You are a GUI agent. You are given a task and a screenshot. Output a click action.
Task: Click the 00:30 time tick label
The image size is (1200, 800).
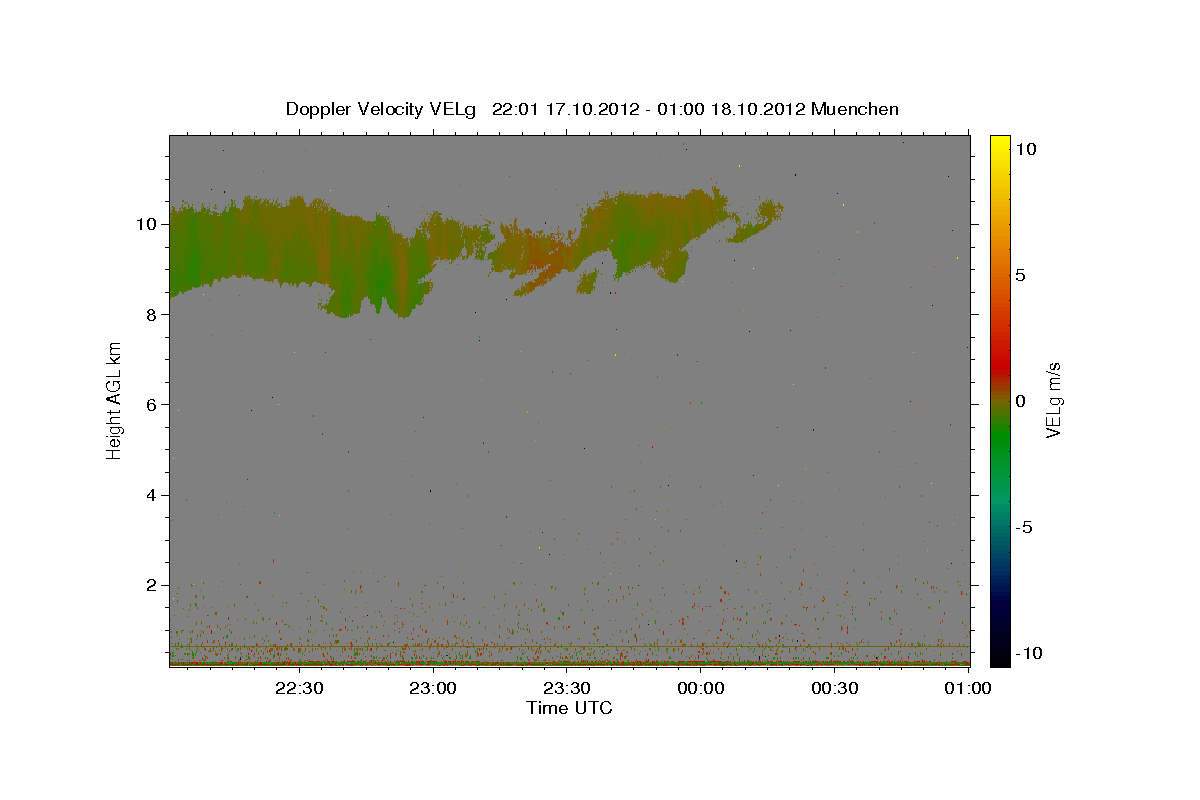pos(835,688)
